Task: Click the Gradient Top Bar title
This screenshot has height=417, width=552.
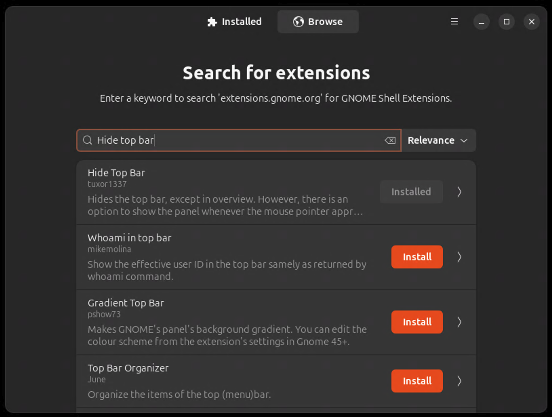Action: pyautogui.click(x=126, y=303)
